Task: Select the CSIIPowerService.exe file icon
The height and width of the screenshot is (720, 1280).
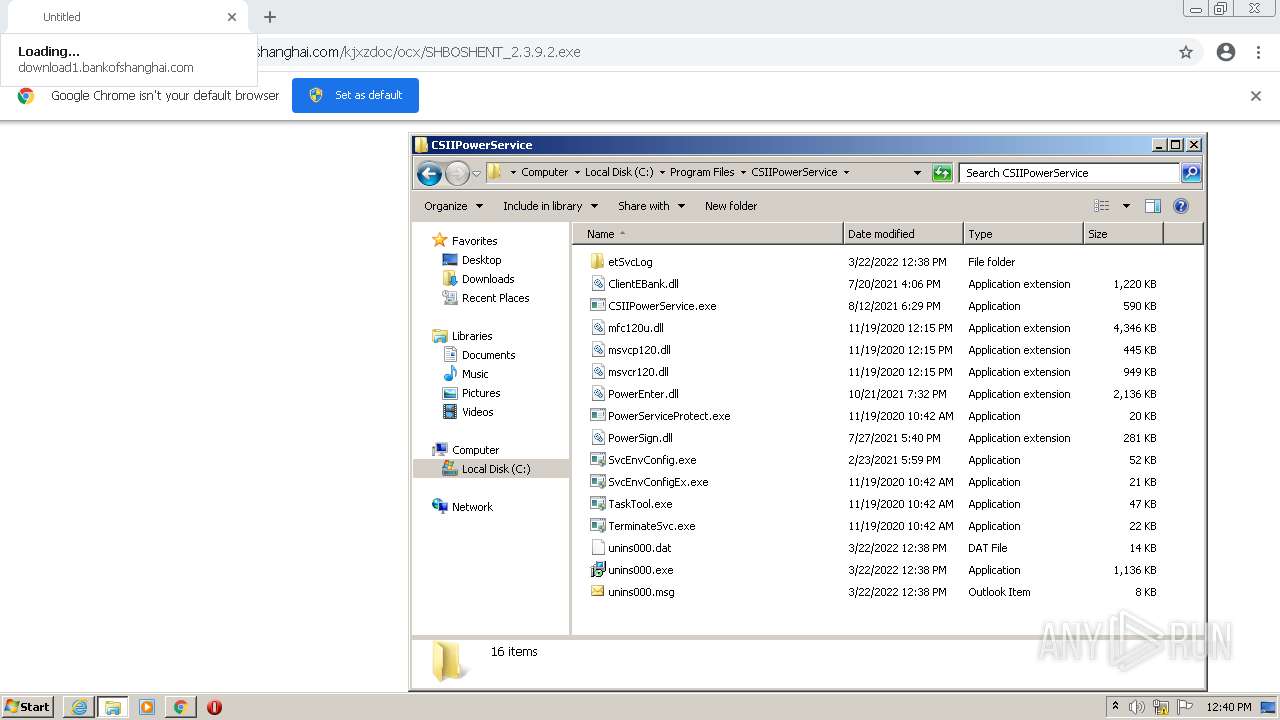Action: 597,306
